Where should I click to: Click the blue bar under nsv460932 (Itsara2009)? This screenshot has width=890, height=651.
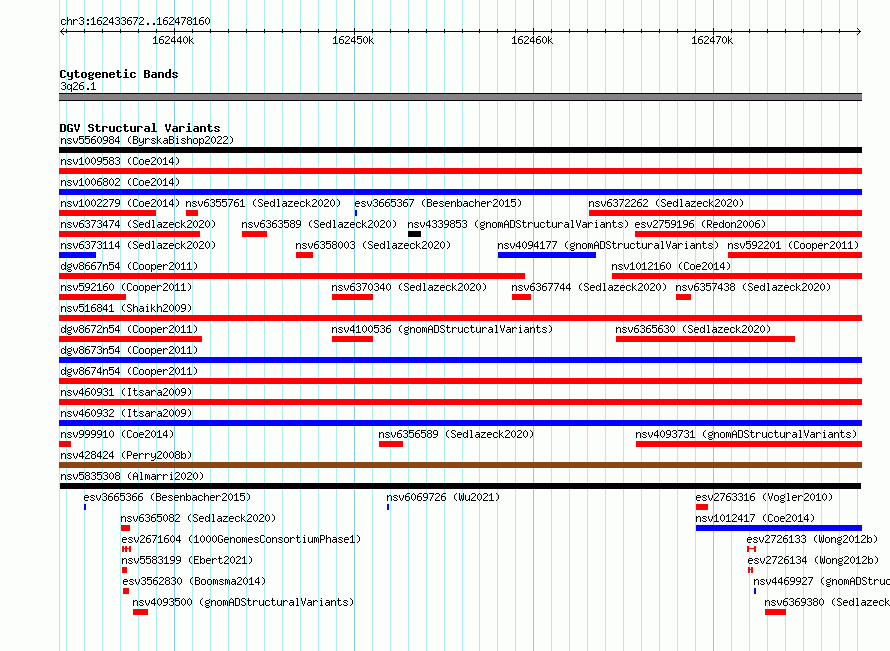pos(460,423)
